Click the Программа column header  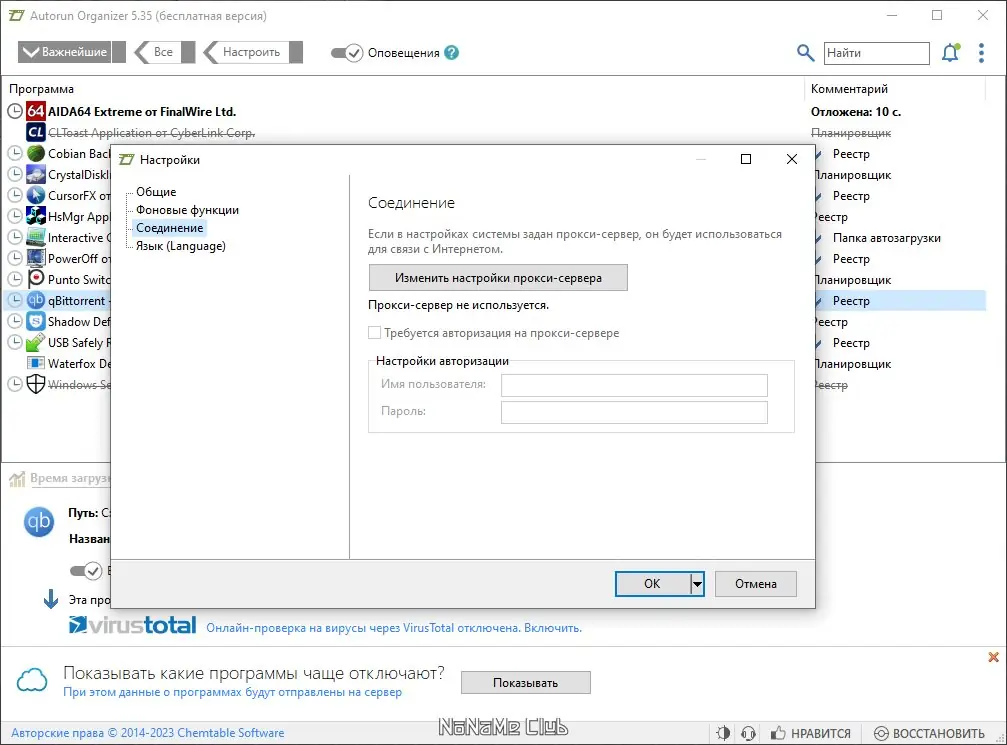tap(41, 89)
